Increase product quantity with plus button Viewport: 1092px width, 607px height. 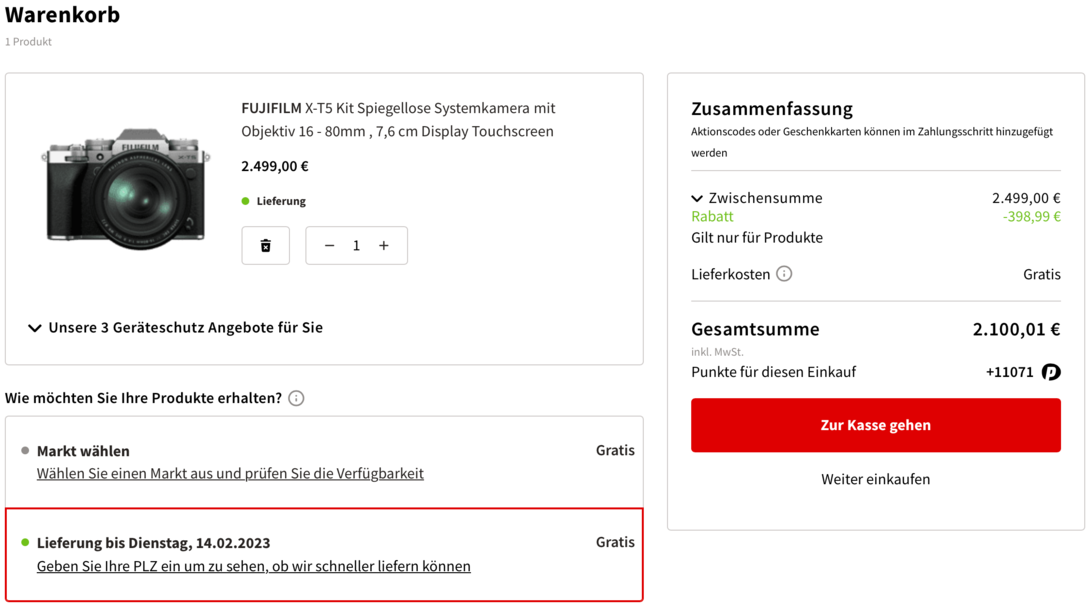tap(384, 246)
